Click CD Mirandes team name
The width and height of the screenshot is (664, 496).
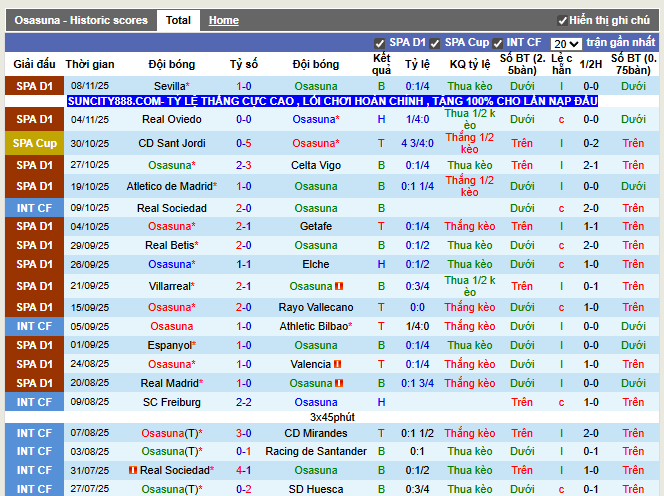point(316,433)
